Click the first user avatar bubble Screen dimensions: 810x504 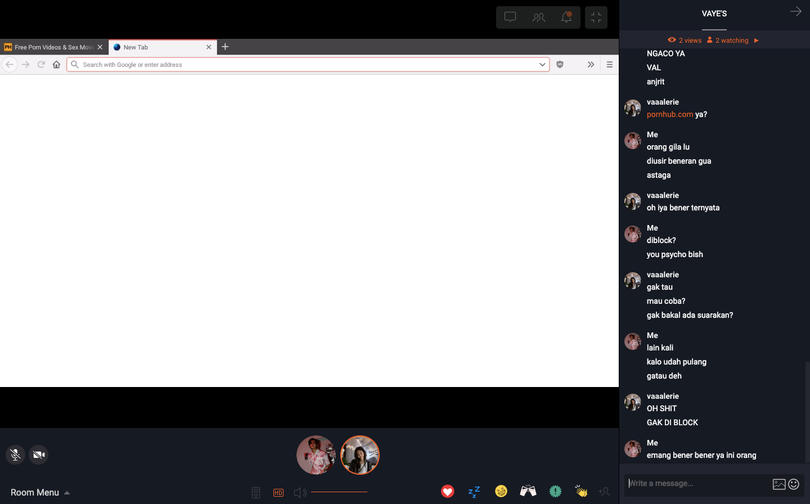[316, 455]
